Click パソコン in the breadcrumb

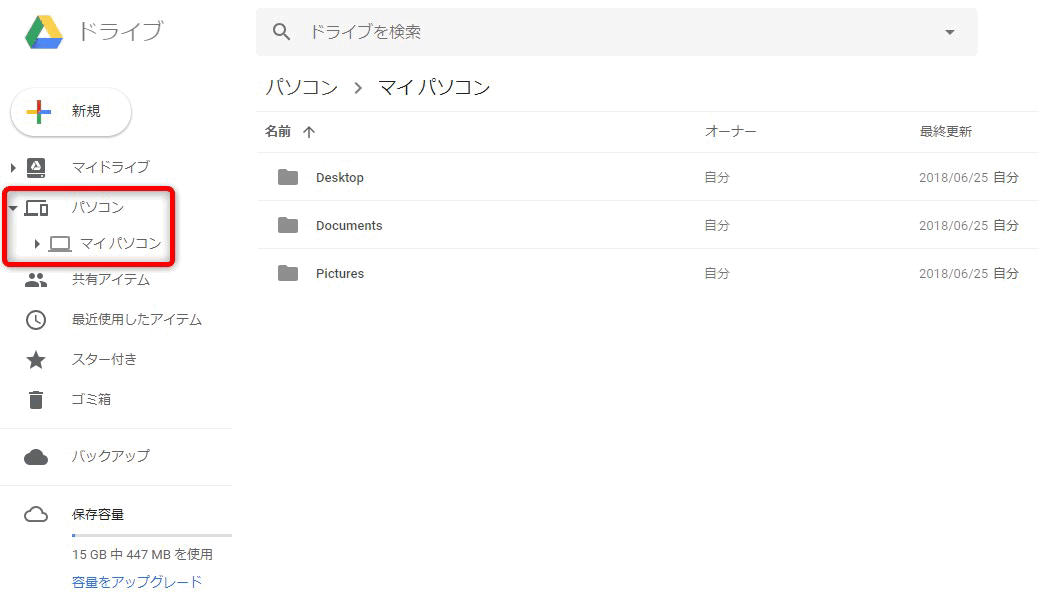point(301,87)
